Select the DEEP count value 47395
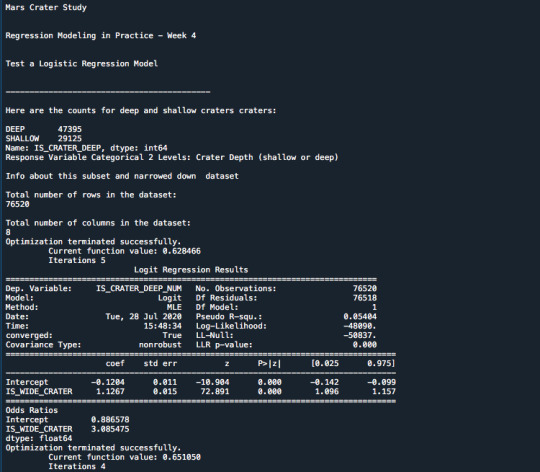540x472 pixels. click(70, 129)
